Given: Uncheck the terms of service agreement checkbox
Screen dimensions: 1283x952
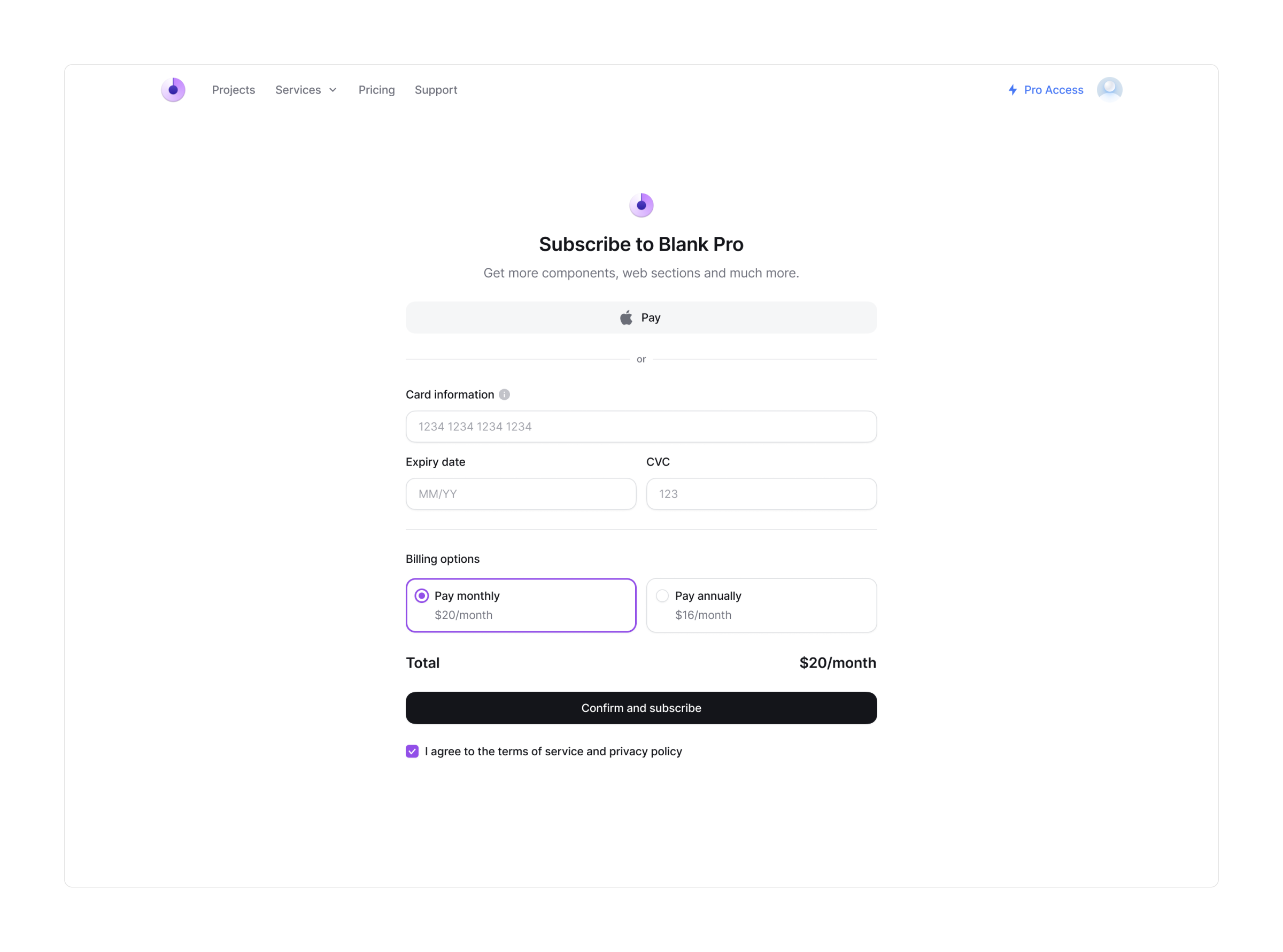Looking at the screenshot, I should [412, 752].
